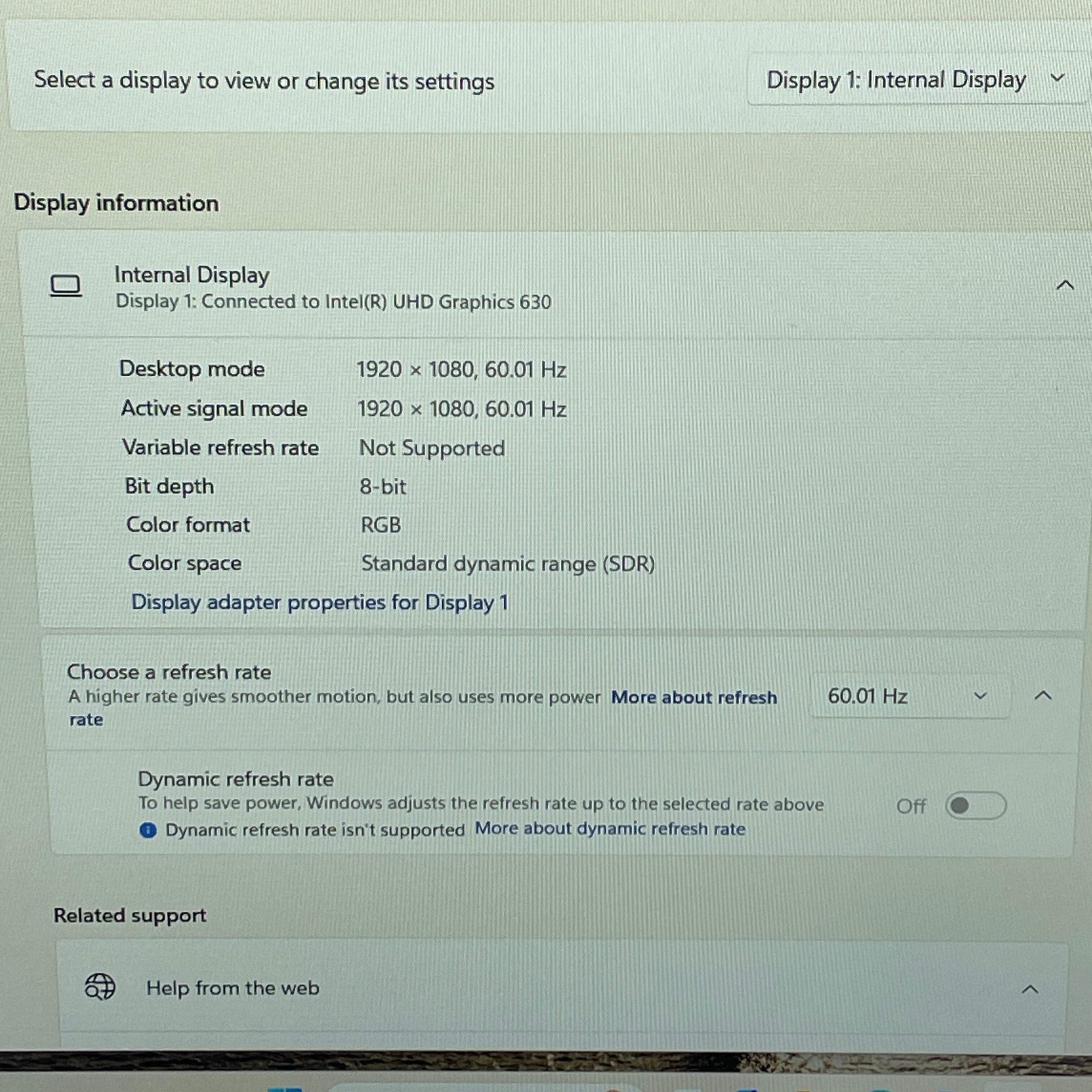This screenshot has height=1092, width=1092.
Task: Click the Not Supported variable refresh rate value
Action: tap(432, 448)
